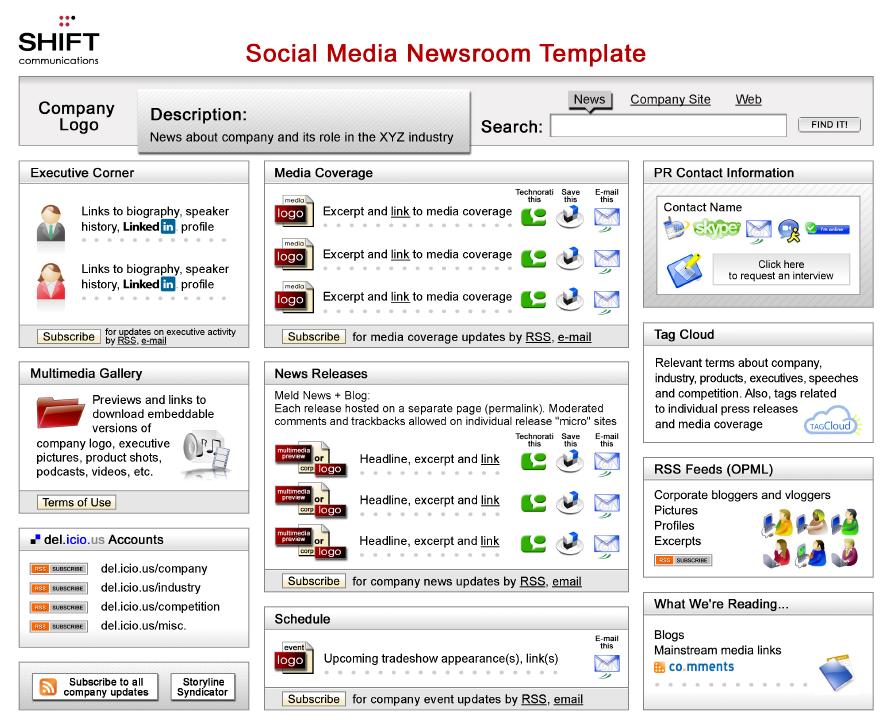Click the I'm online status badge
Viewport: 891px width, 726px height.
click(x=827, y=229)
